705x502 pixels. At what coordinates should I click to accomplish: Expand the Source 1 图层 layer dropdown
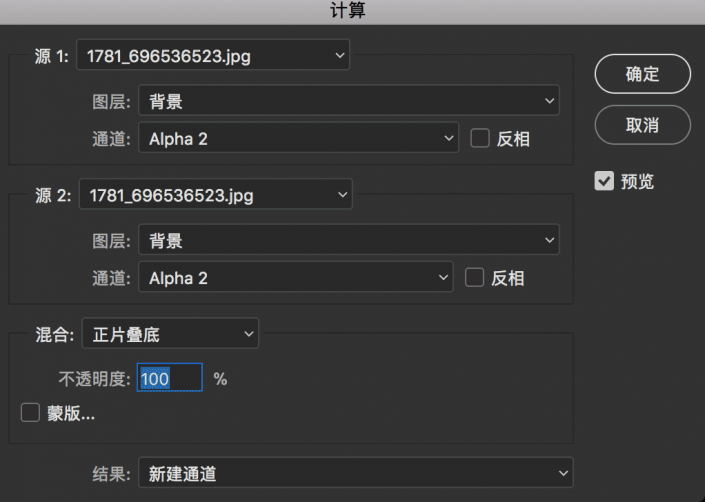click(347, 101)
